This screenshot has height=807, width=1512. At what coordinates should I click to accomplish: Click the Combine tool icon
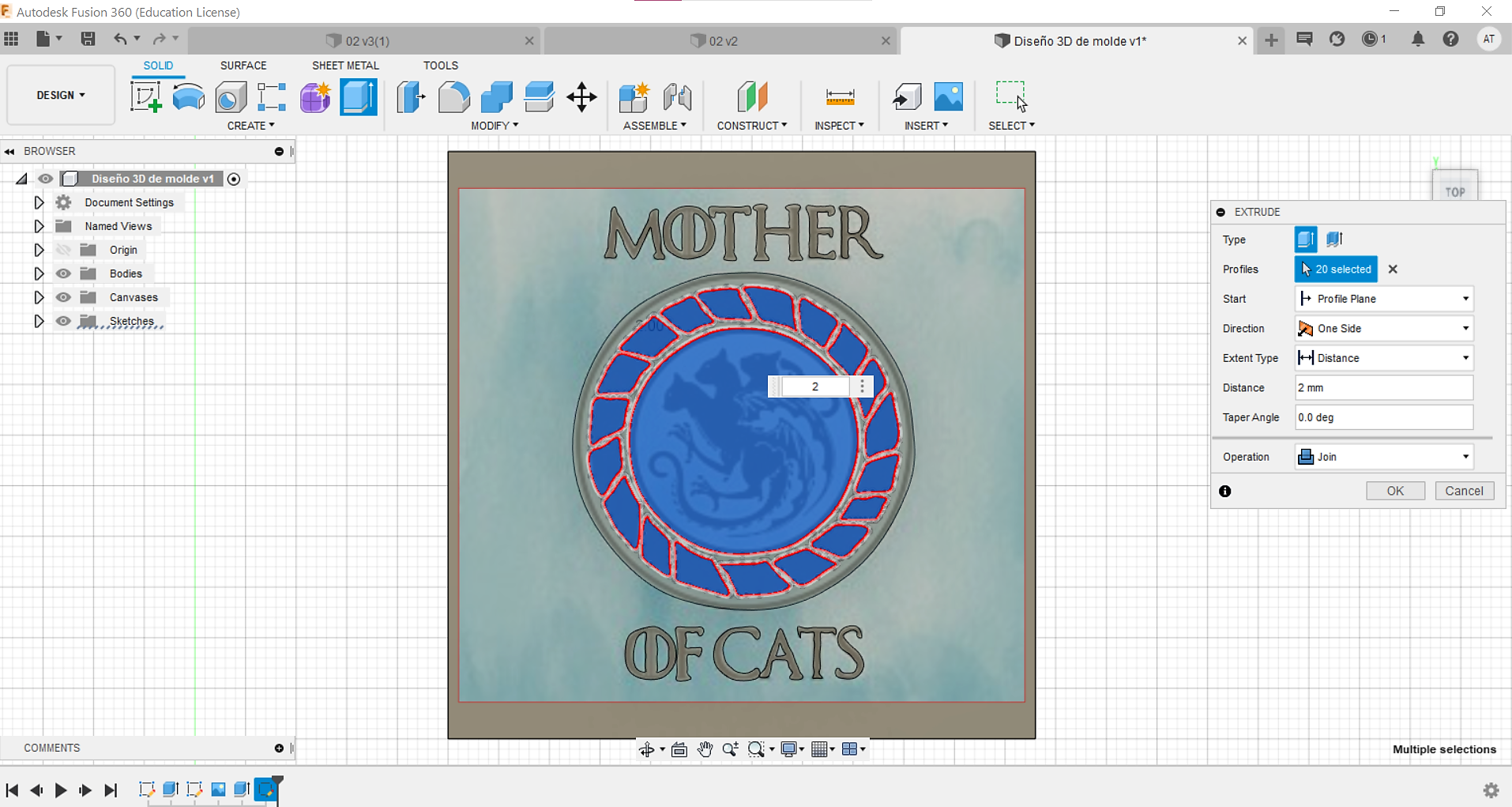(x=497, y=97)
